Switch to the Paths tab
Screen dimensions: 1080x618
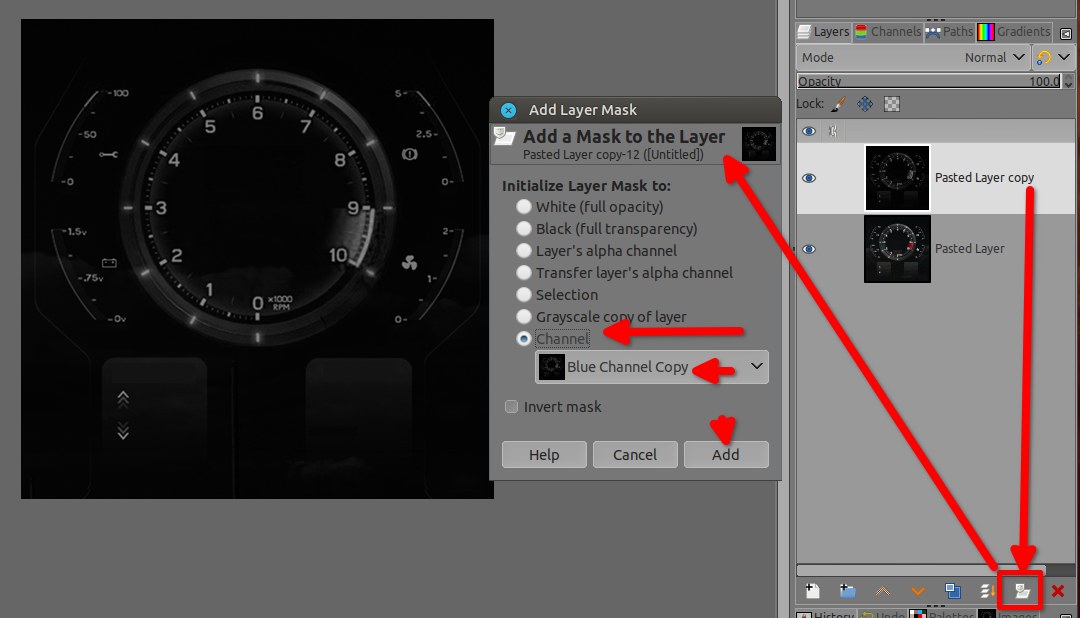pyautogui.click(x=949, y=32)
